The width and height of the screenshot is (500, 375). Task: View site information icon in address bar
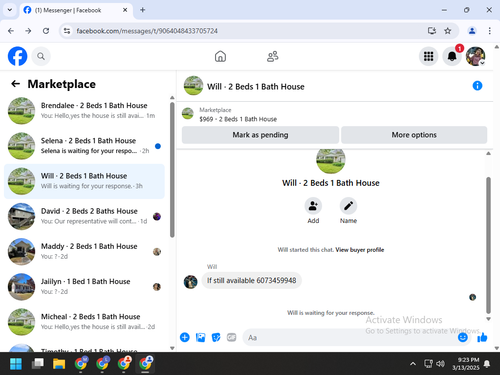pyautogui.click(x=67, y=31)
